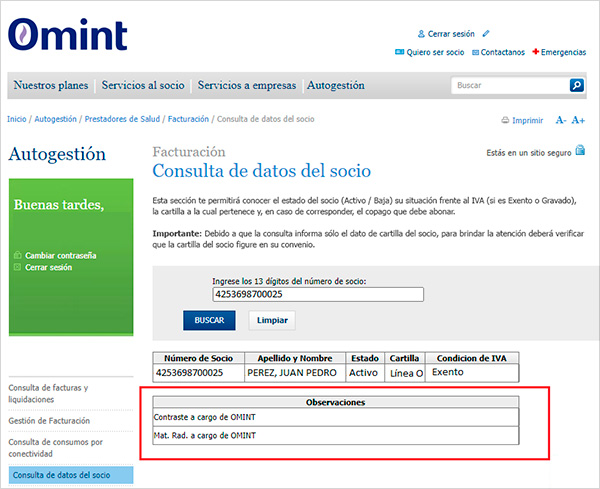The image size is (600, 489).
Task: Click the BUSCAR button
Action: [209, 320]
